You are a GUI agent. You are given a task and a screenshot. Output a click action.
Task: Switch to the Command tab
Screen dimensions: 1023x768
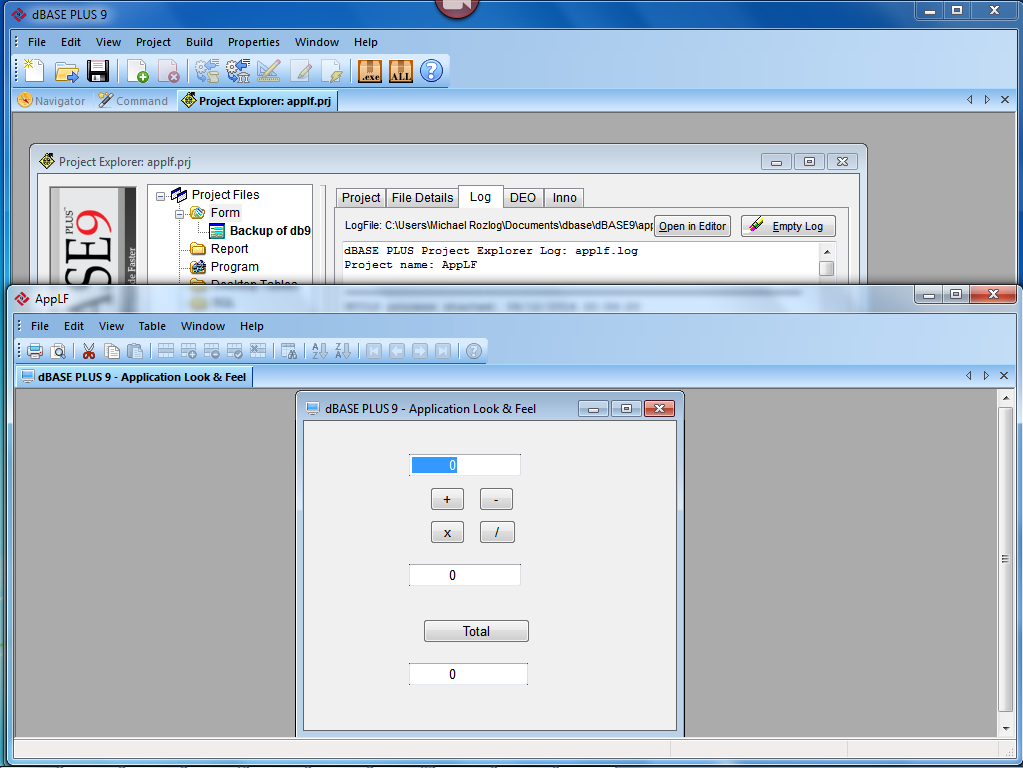click(134, 101)
